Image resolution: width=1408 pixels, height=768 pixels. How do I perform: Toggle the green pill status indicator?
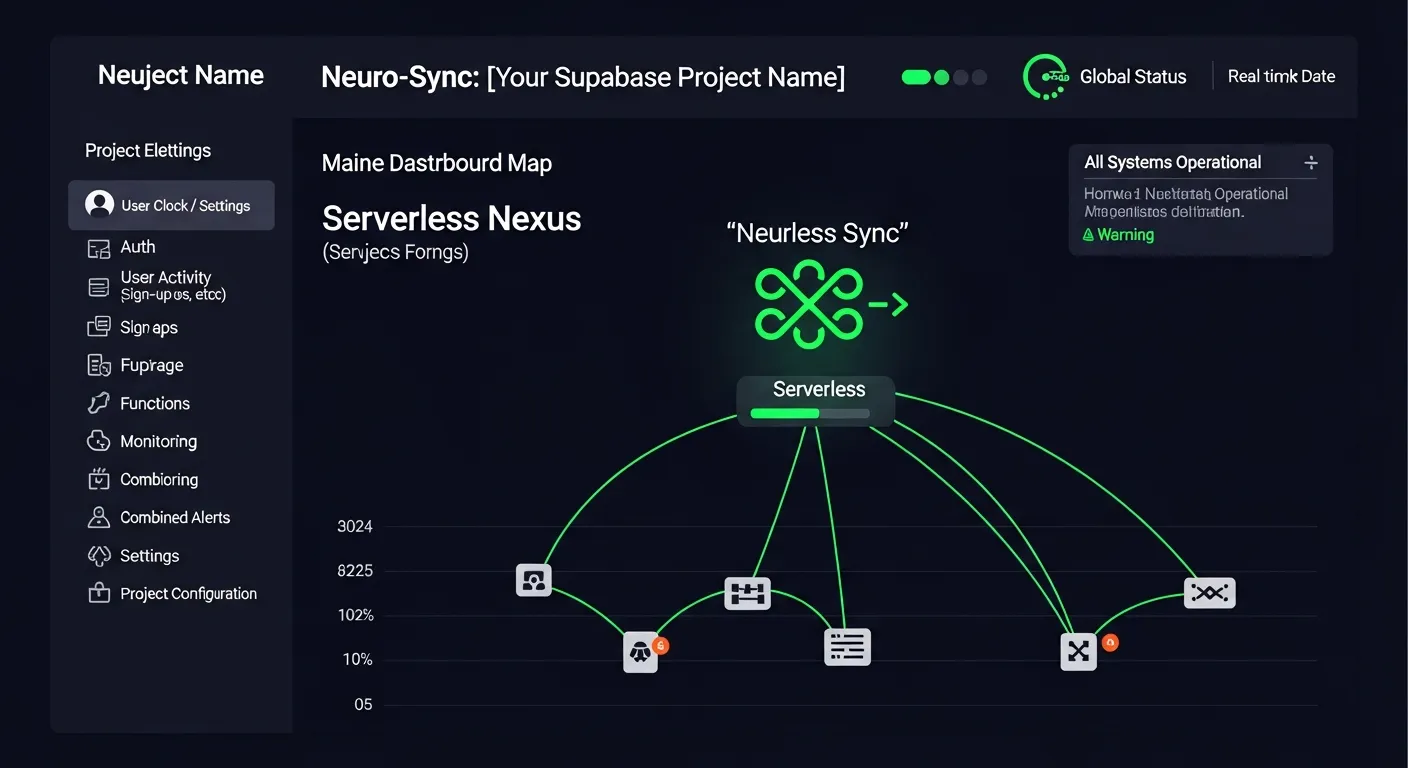point(916,77)
